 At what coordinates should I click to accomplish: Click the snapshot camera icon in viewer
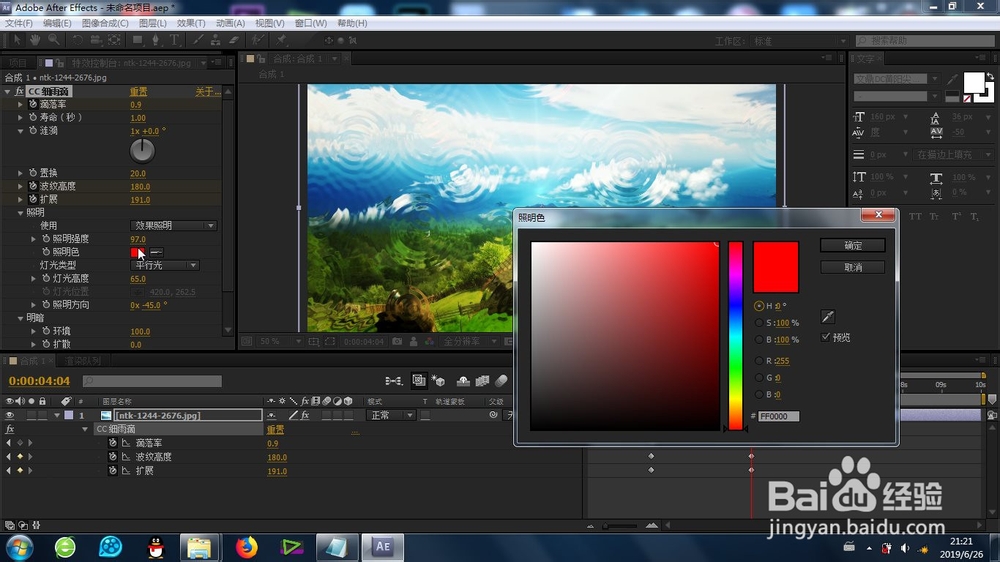pyautogui.click(x=397, y=342)
